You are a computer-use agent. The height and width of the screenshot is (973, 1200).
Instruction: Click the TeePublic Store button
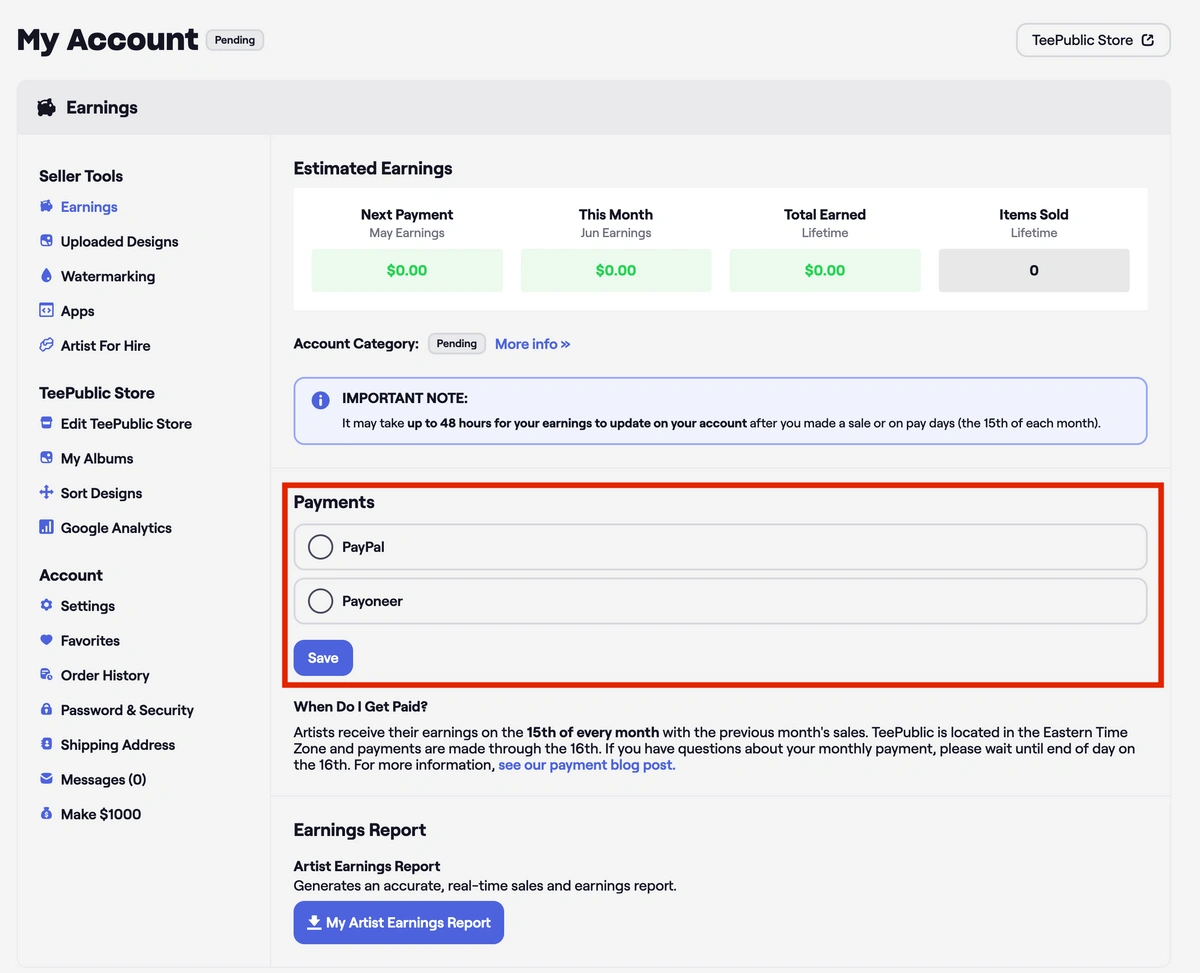coord(1093,40)
